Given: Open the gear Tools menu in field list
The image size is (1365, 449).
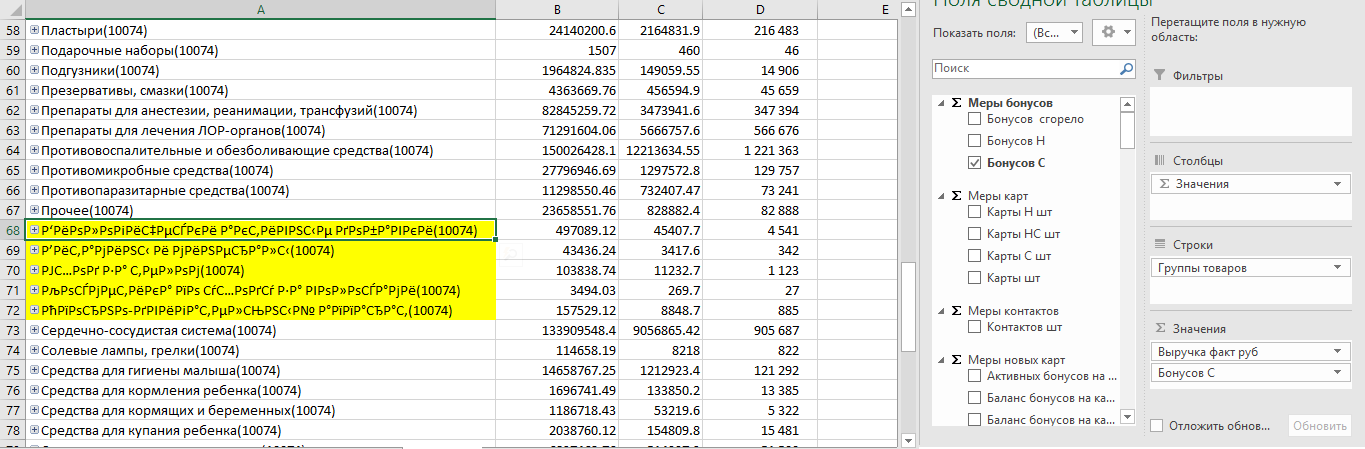Looking at the screenshot, I should tap(1114, 32).
